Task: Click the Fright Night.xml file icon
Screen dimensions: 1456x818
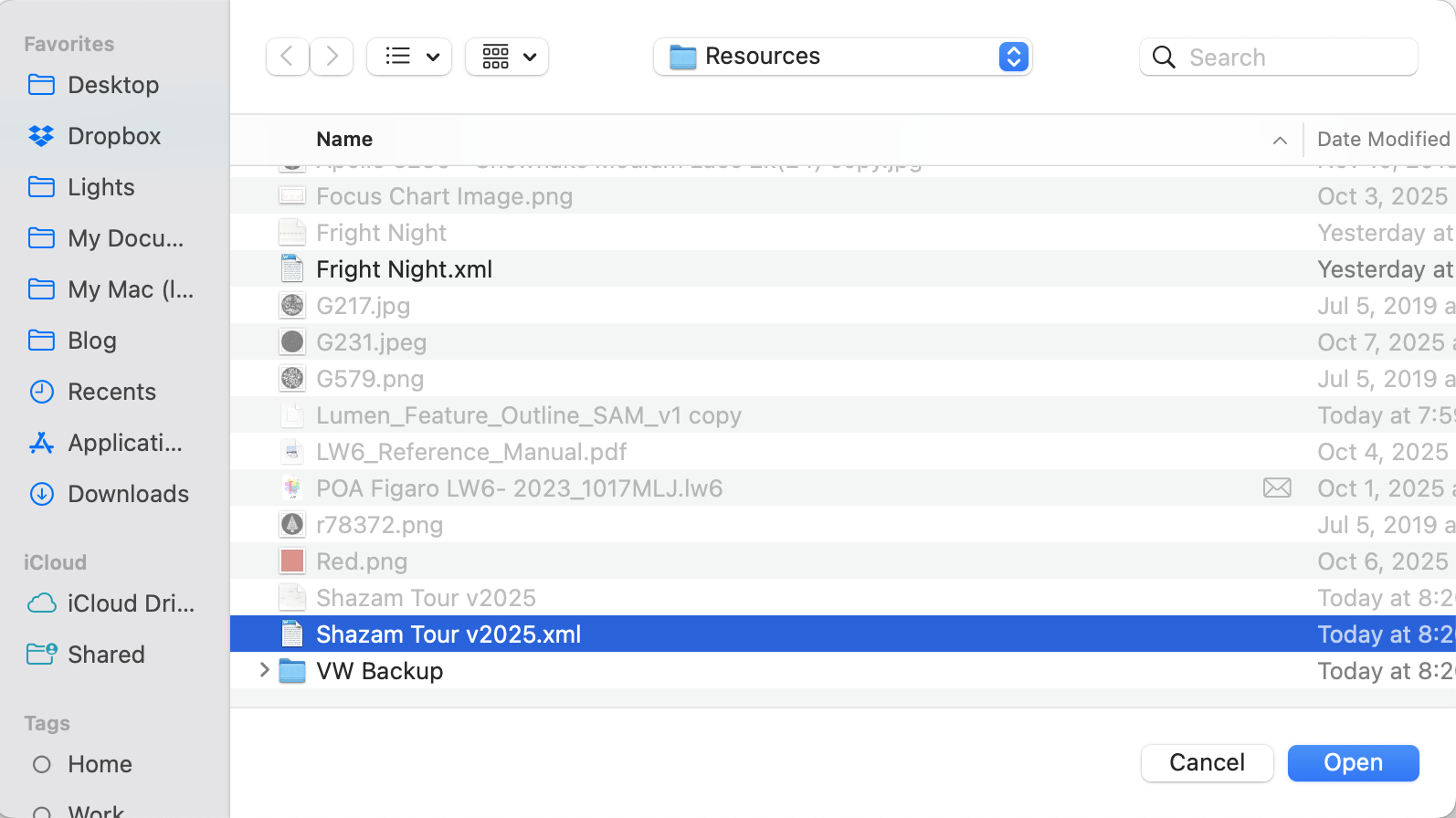Action: tap(292, 269)
